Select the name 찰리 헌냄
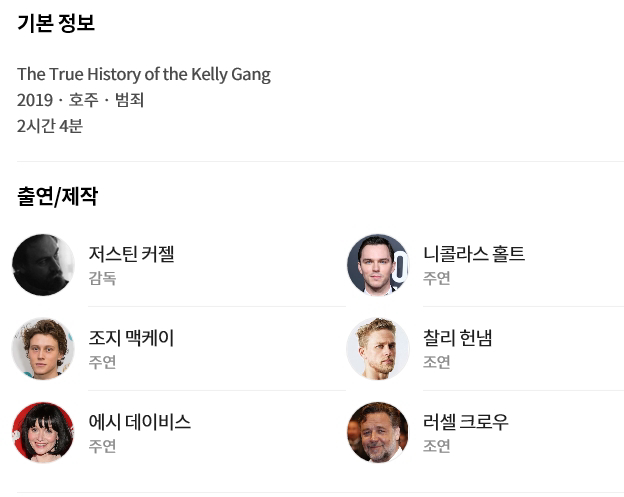This screenshot has height=497, width=624. tap(457, 338)
